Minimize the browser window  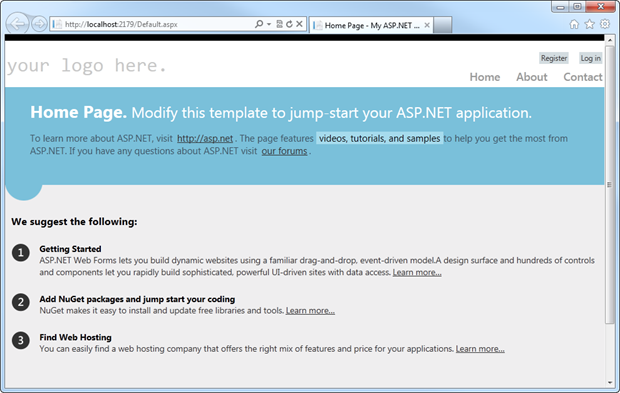[x=560, y=7]
